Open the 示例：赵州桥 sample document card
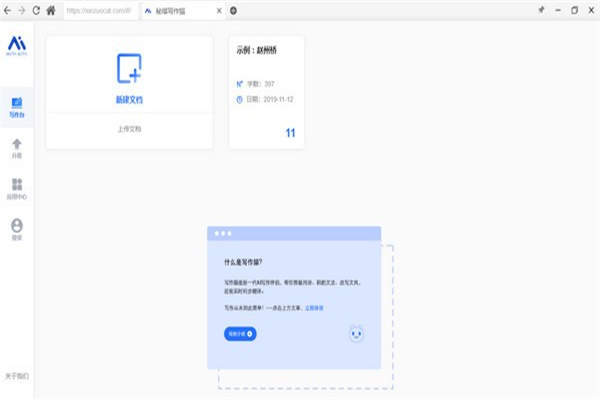This screenshot has height=400, width=600. pos(267,92)
